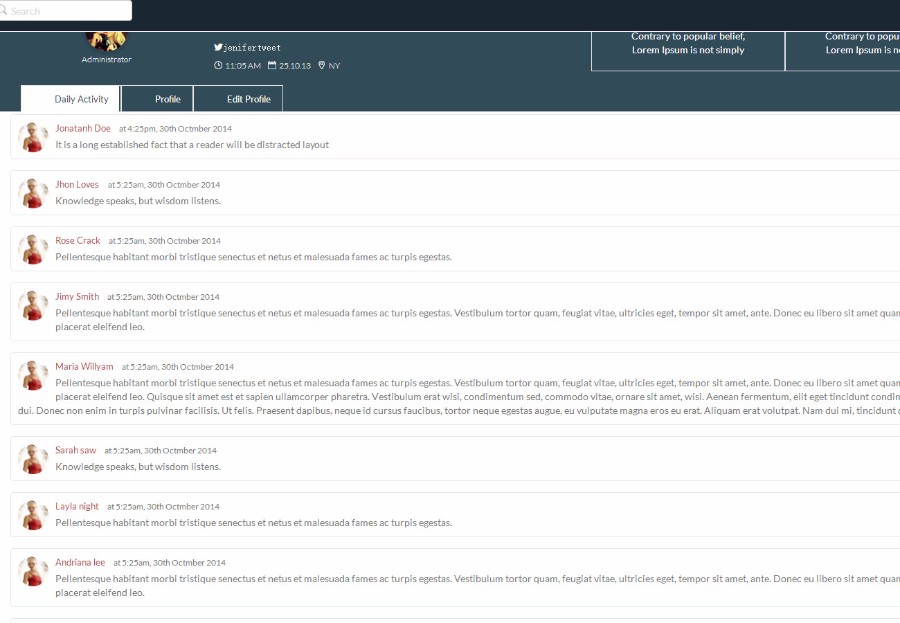Switch to the Profile tab

tap(157, 99)
